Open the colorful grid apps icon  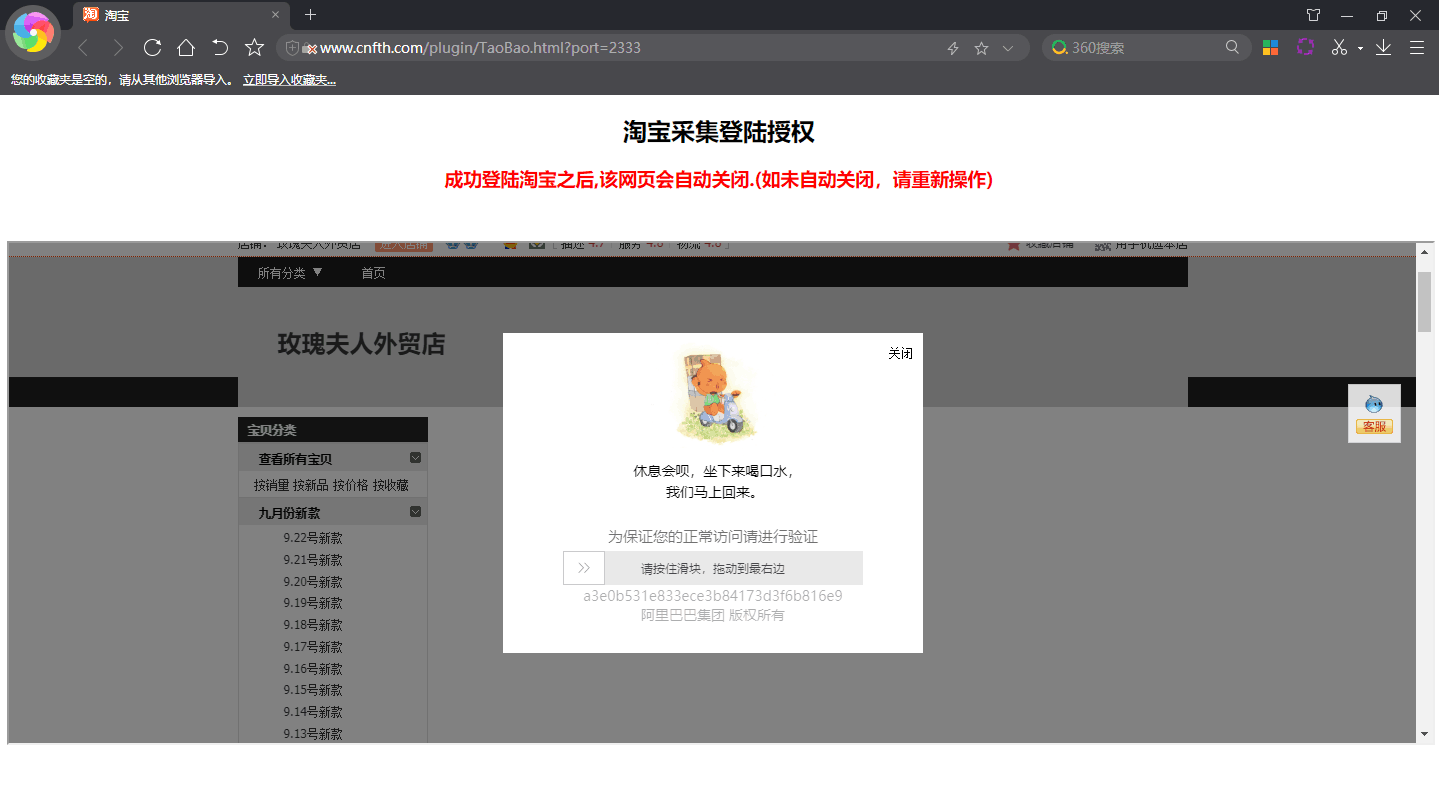[1270, 47]
